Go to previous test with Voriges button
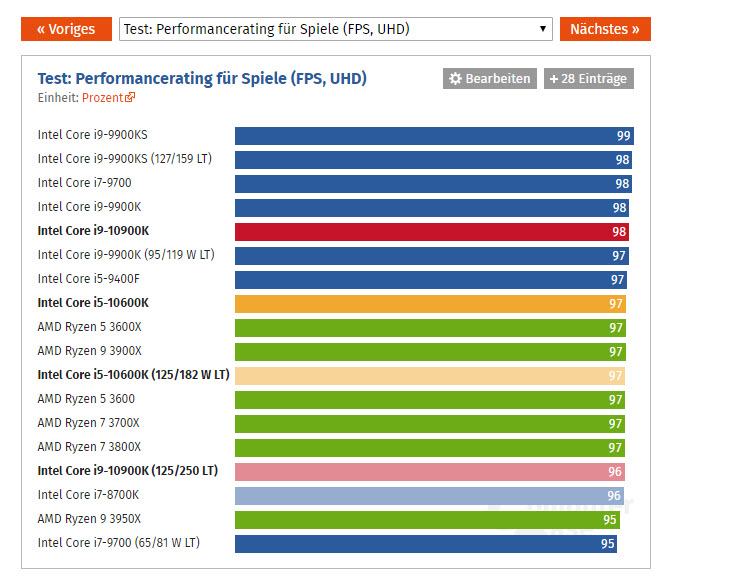This screenshot has width=753, height=578. click(x=66, y=29)
